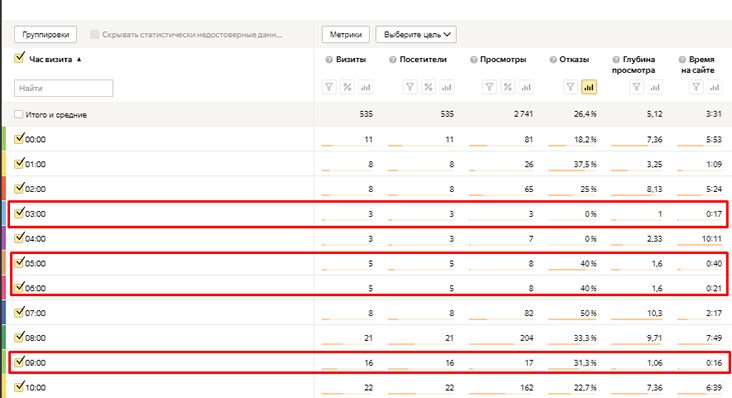Sort by Просмотры column header
The width and height of the screenshot is (732, 398).
tap(503, 60)
